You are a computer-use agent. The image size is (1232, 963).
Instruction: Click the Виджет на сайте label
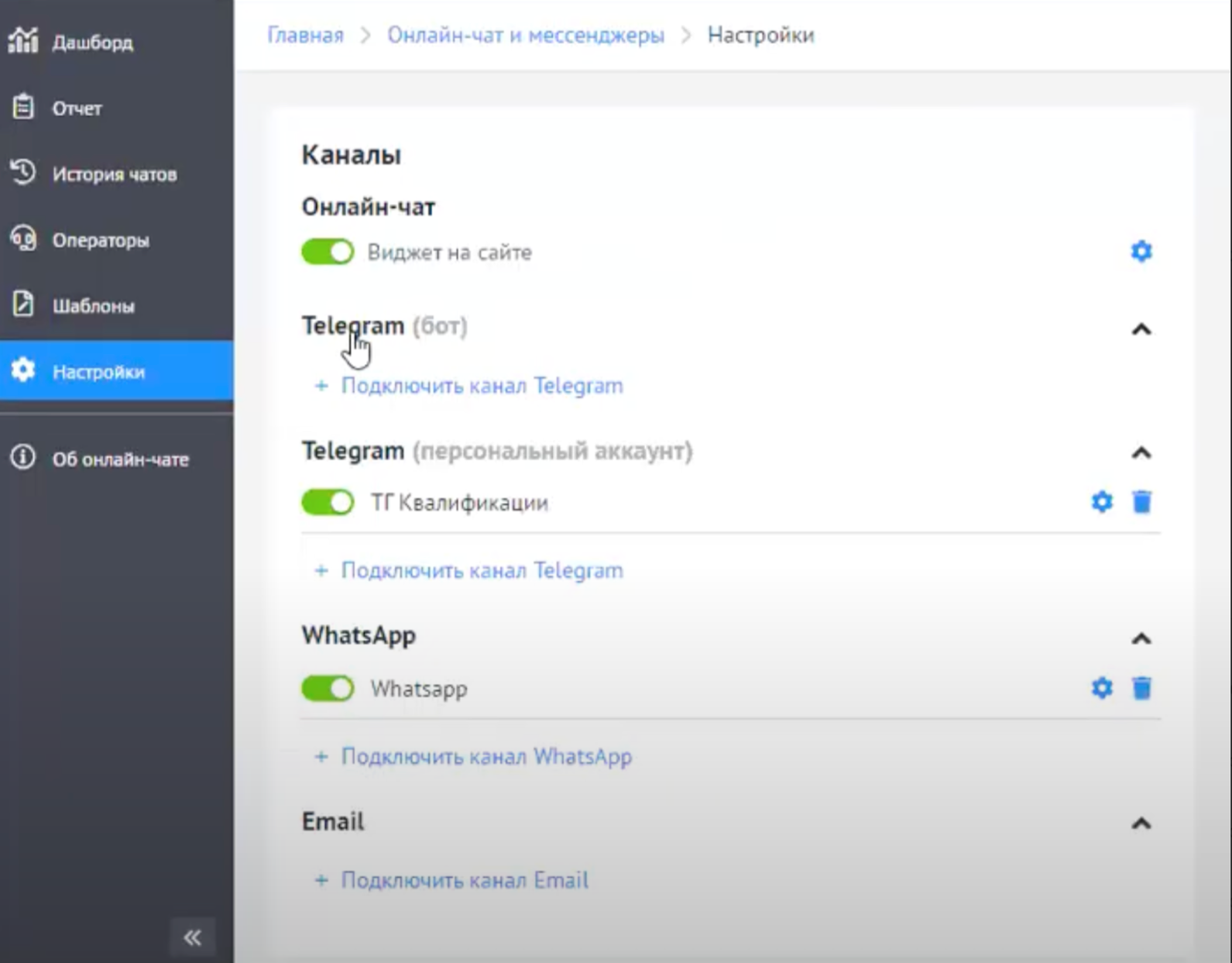449,253
